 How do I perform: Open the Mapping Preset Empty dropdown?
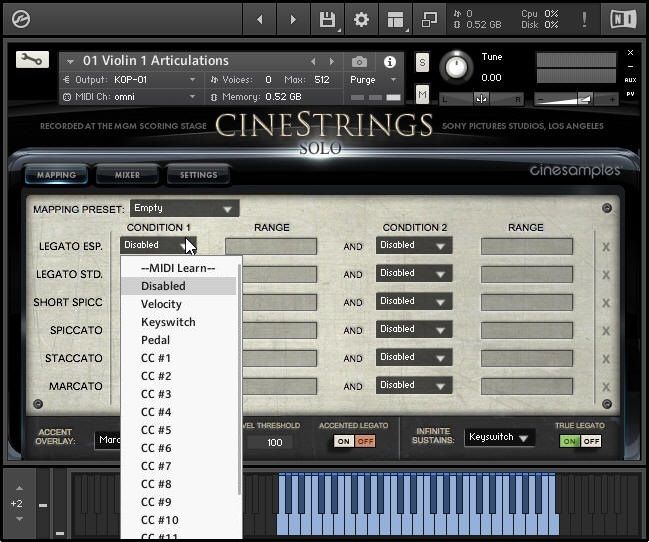(x=184, y=208)
